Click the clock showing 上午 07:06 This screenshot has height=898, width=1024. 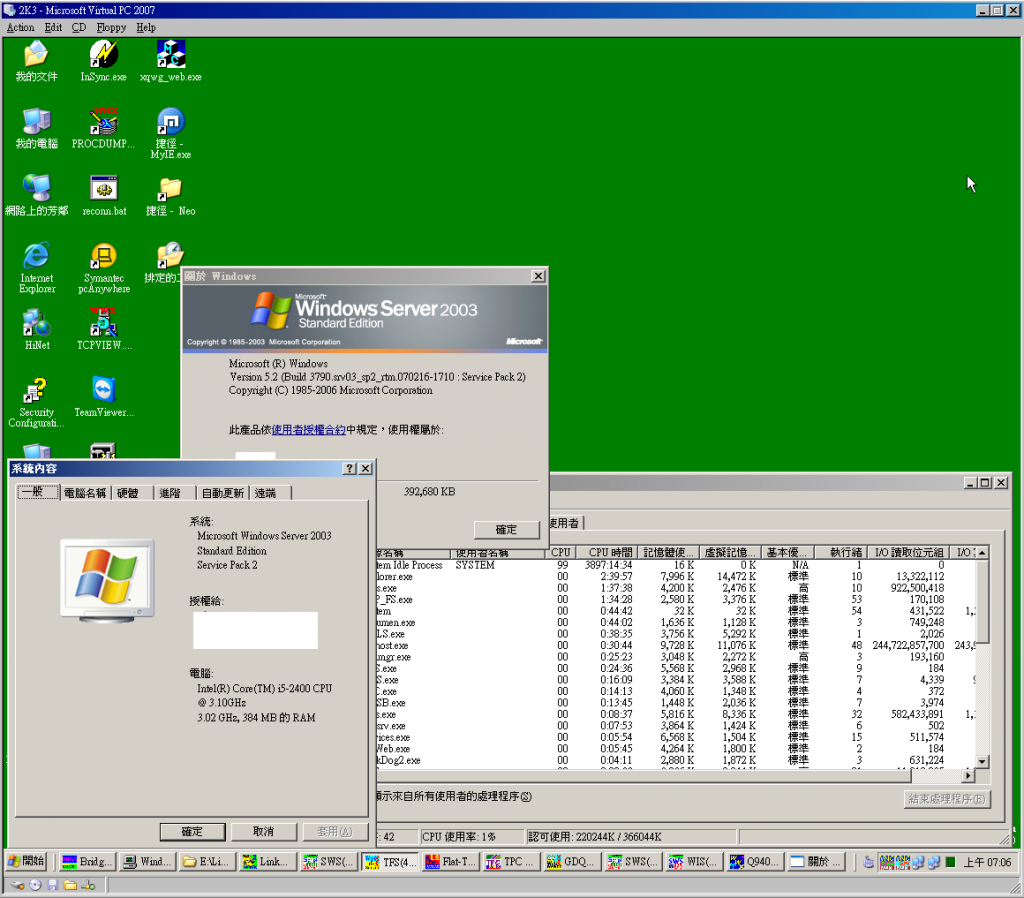click(987, 862)
